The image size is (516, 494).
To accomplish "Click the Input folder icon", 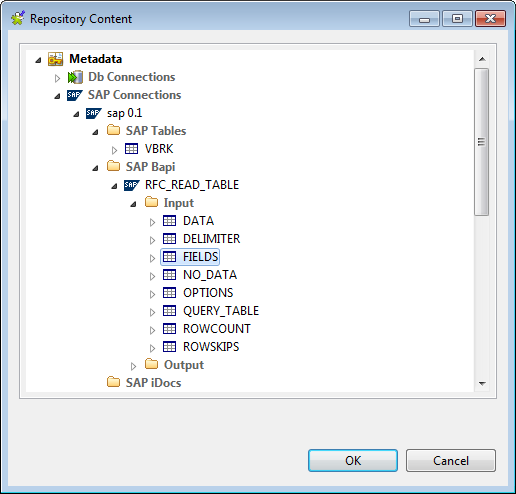I will pyautogui.click(x=151, y=202).
